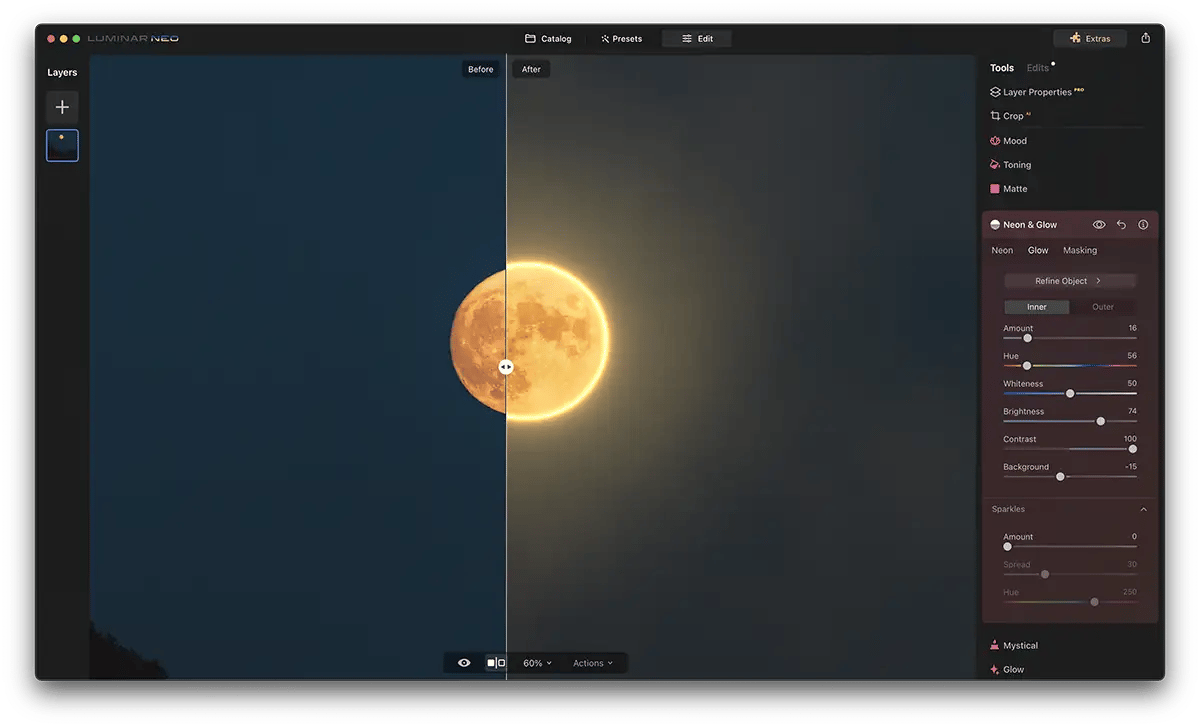
Task: Click the Brightness value 74
Action: (1132, 411)
